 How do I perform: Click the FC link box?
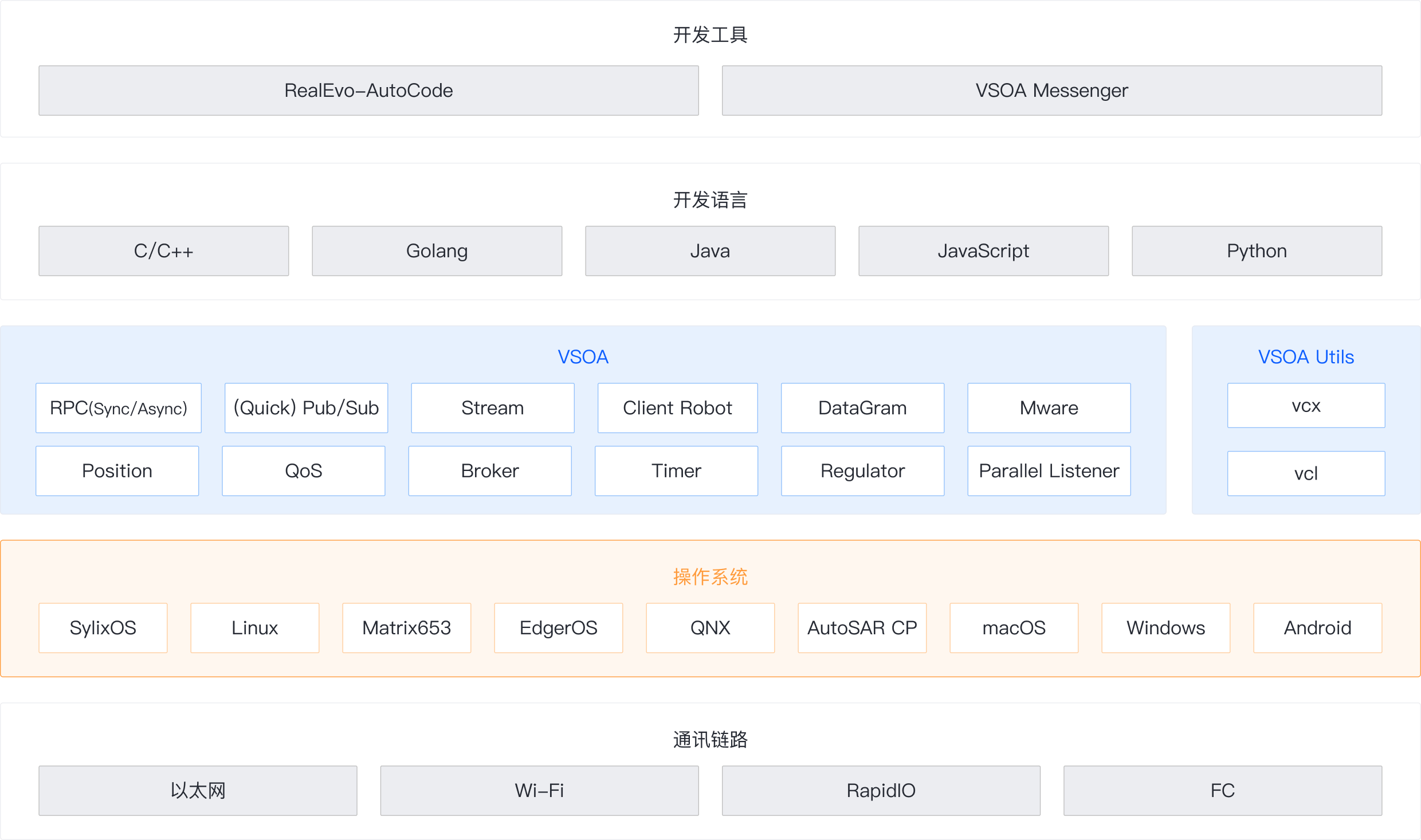click(1223, 791)
